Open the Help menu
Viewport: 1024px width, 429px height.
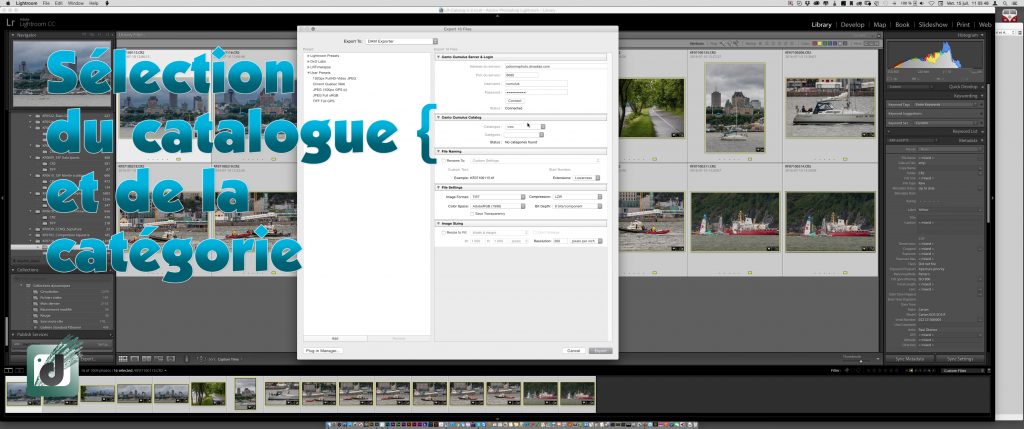click(94, 3)
